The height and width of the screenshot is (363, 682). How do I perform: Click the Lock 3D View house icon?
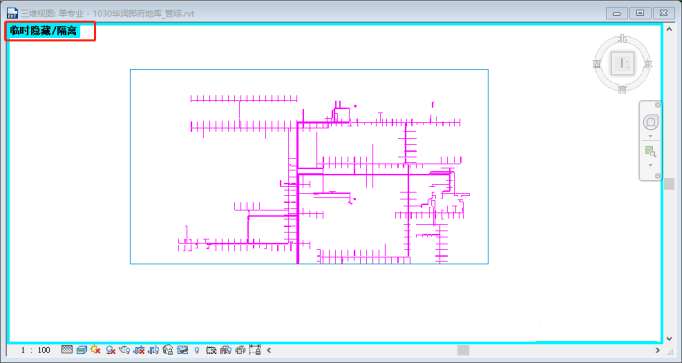(167, 350)
